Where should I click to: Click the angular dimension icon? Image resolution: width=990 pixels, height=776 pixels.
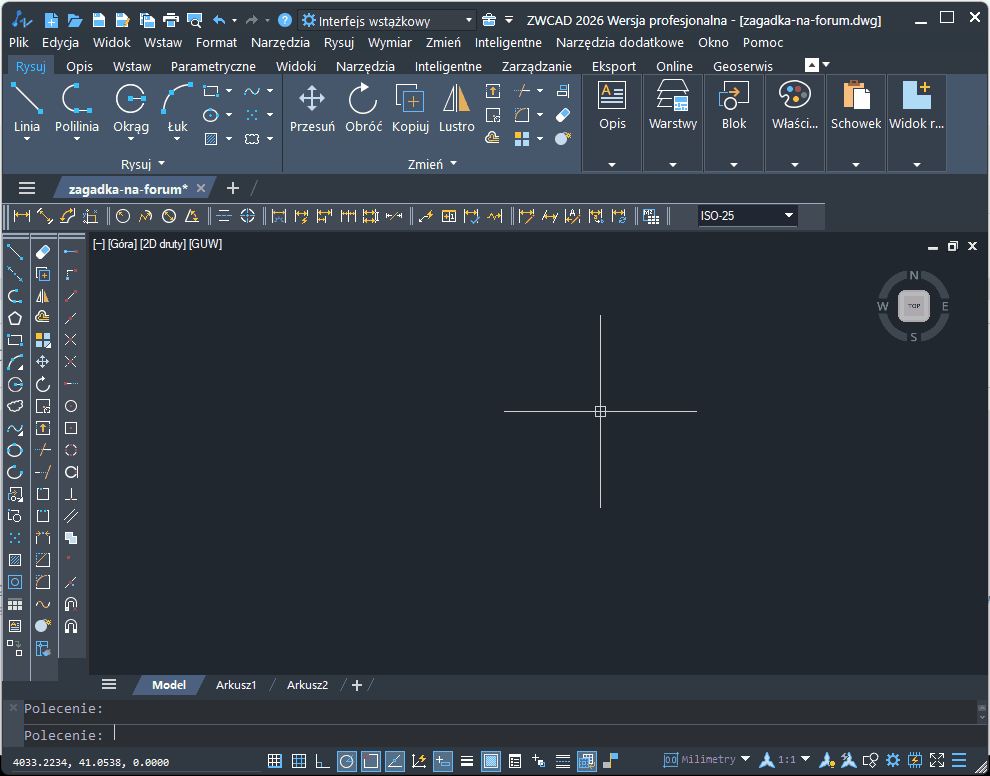[x=192, y=217]
